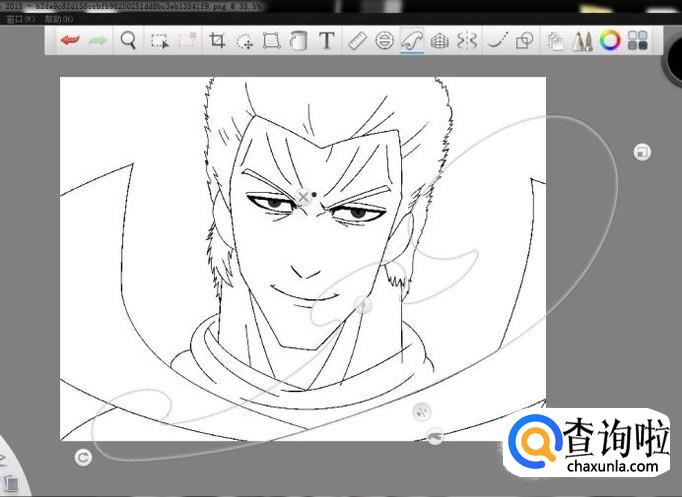Click the French curve close handle
This screenshot has height=497, width=682.
[x=304, y=197]
